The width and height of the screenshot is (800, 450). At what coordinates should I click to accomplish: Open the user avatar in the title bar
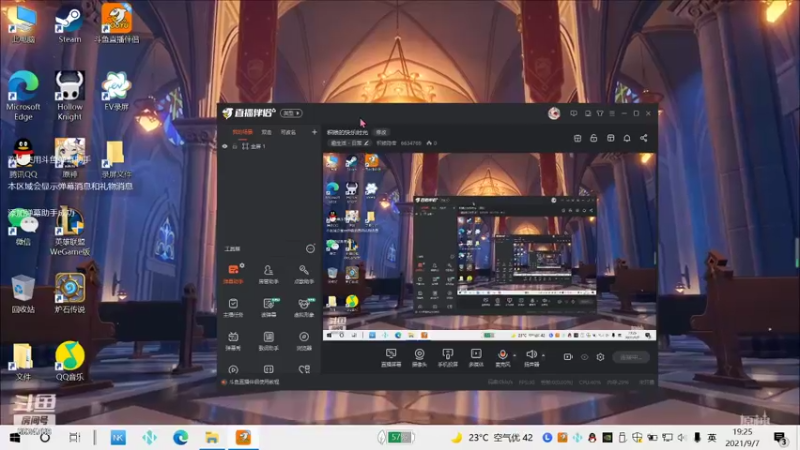[554, 113]
